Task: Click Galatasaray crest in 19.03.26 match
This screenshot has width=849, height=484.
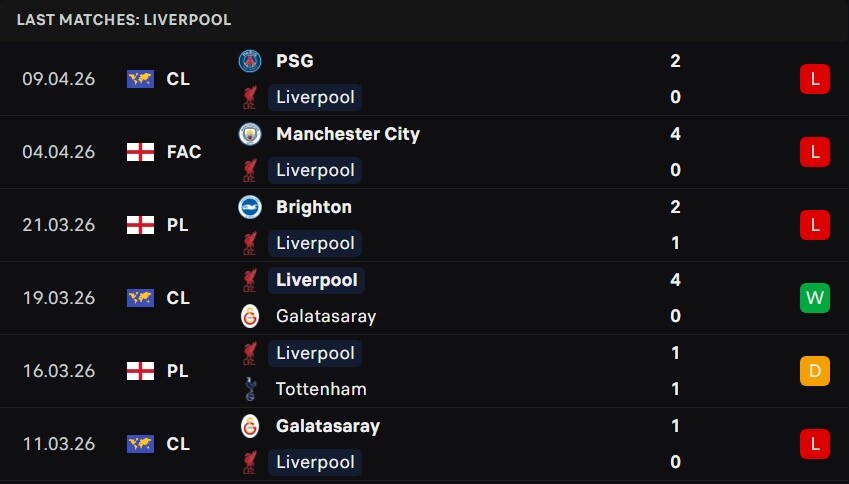Action: (250, 316)
